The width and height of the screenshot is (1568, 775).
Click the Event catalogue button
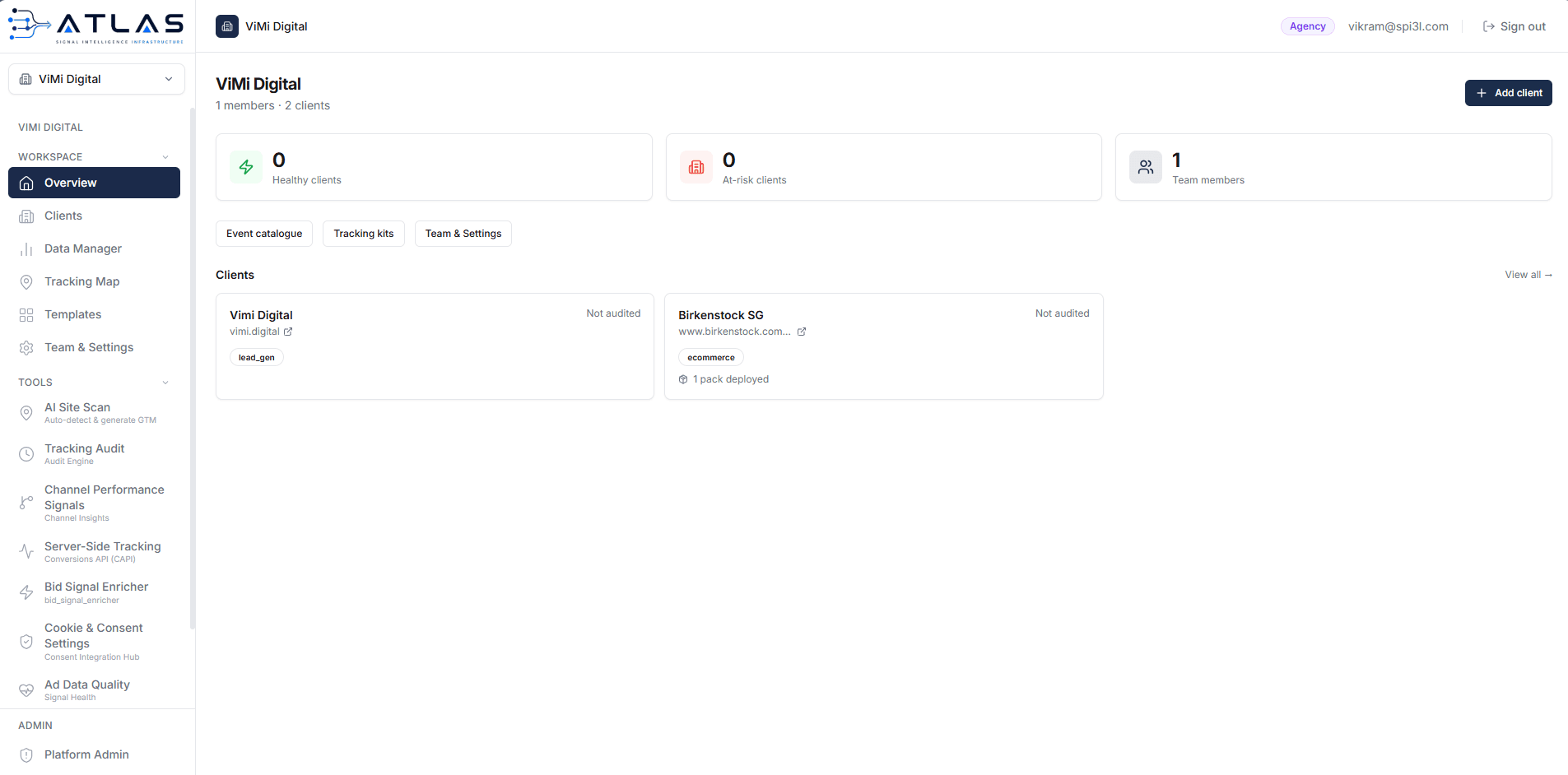(264, 234)
